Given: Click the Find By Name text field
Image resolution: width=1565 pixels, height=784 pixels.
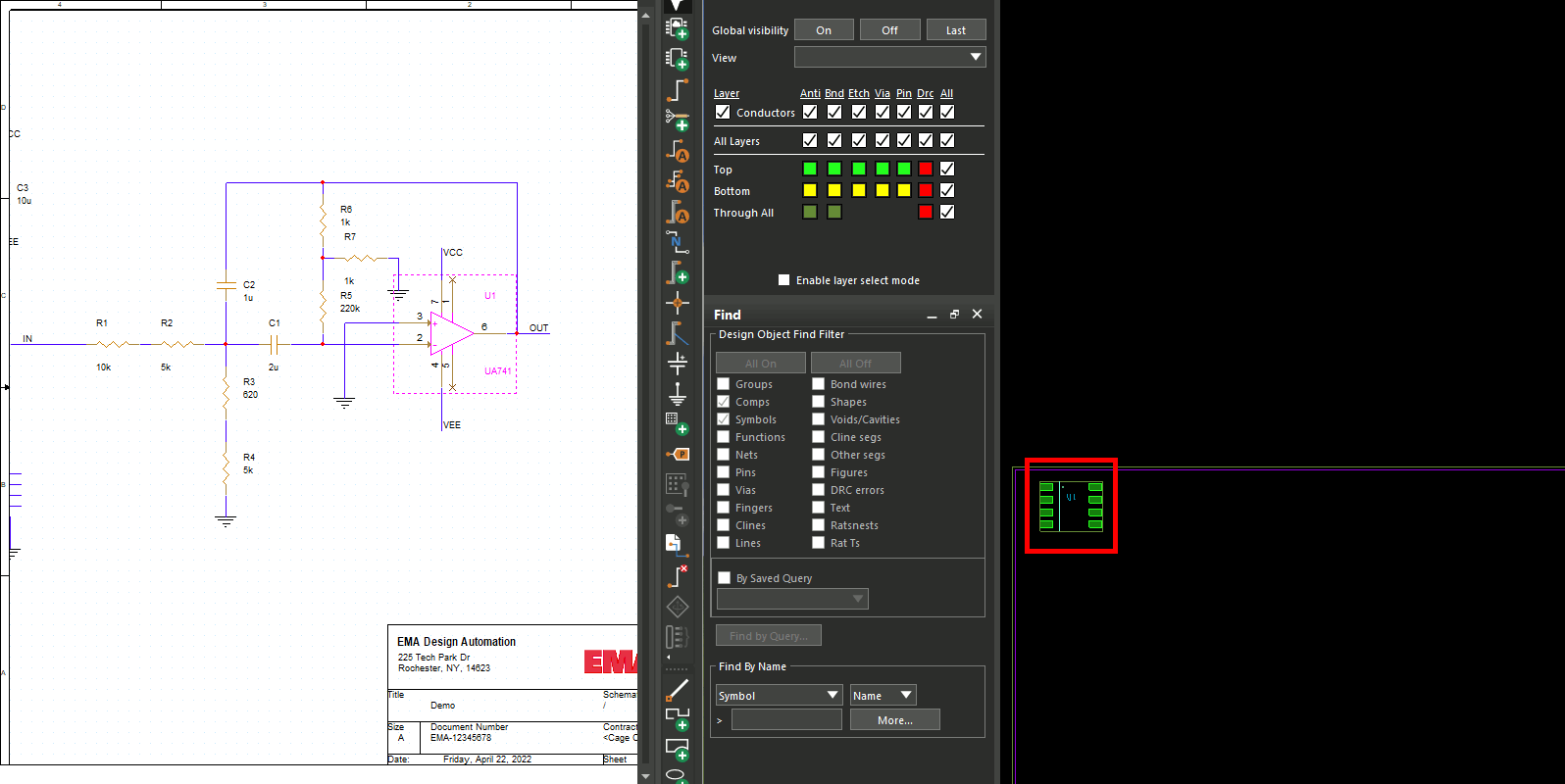Looking at the screenshot, I should [786, 720].
